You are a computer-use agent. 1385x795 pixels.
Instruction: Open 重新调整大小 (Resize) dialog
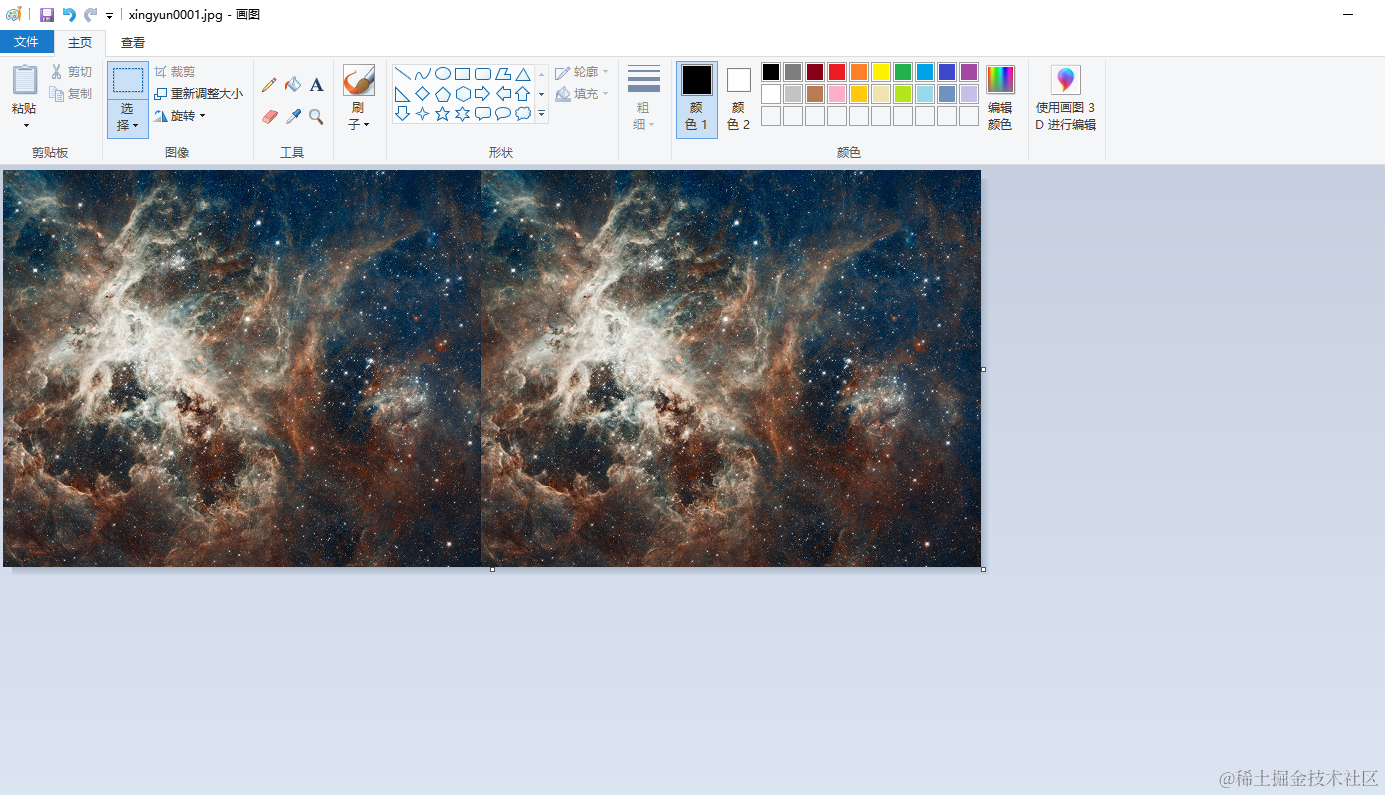[198, 94]
